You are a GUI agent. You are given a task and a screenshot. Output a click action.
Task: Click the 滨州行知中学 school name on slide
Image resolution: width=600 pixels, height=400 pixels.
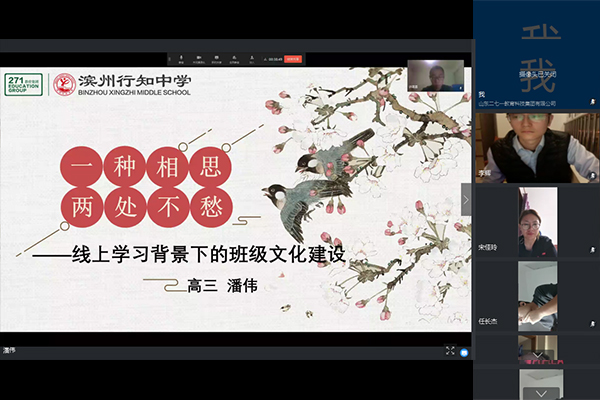[135, 81]
